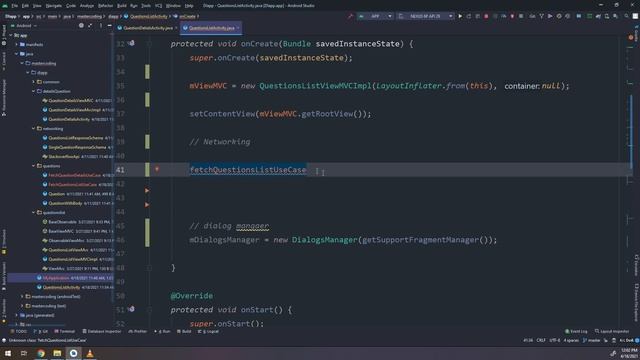Screen dimensions: 640x360
Task: Click the editor vertical scrollbar
Action: click(631, 131)
